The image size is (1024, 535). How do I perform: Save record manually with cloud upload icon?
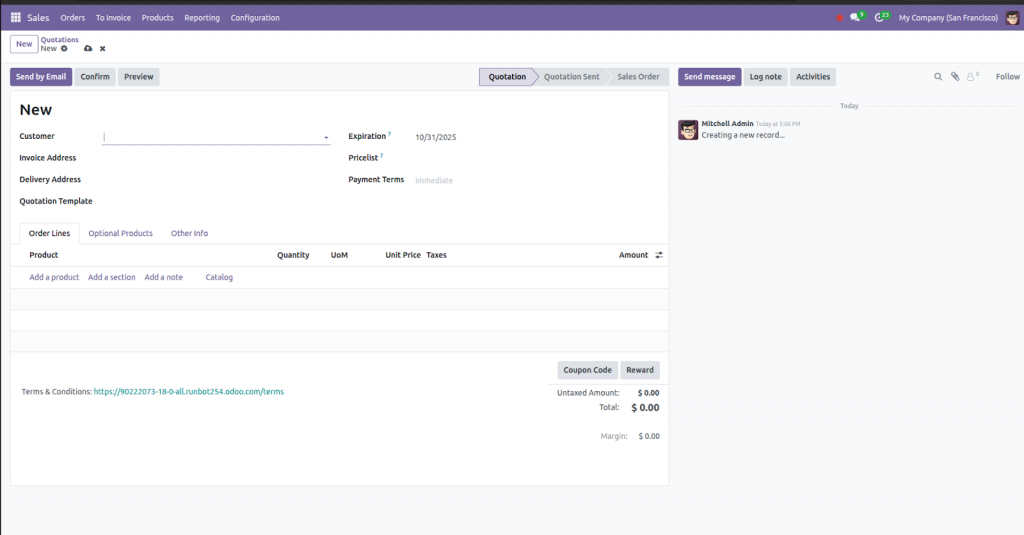(x=88, y=48)
